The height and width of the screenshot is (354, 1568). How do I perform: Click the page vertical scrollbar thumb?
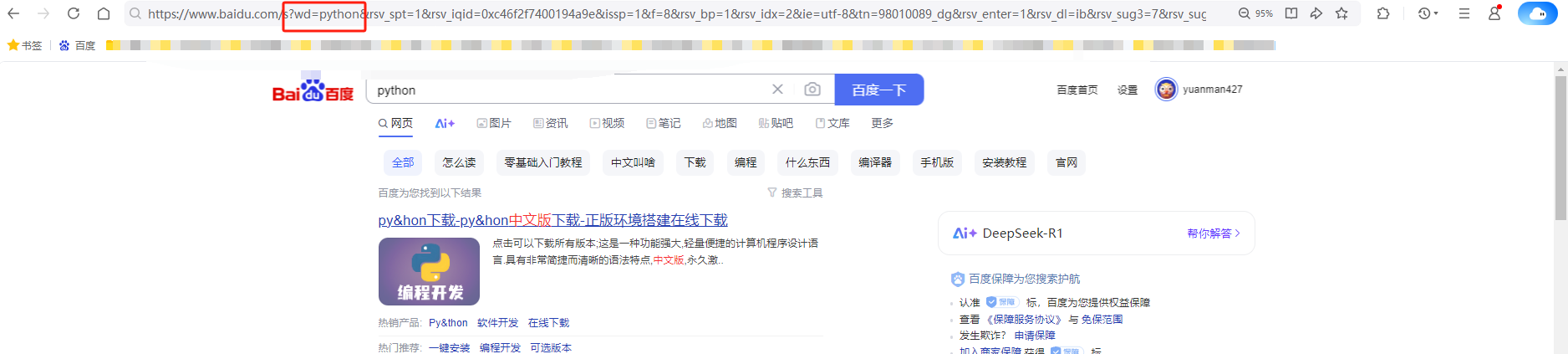(1560, 147)
